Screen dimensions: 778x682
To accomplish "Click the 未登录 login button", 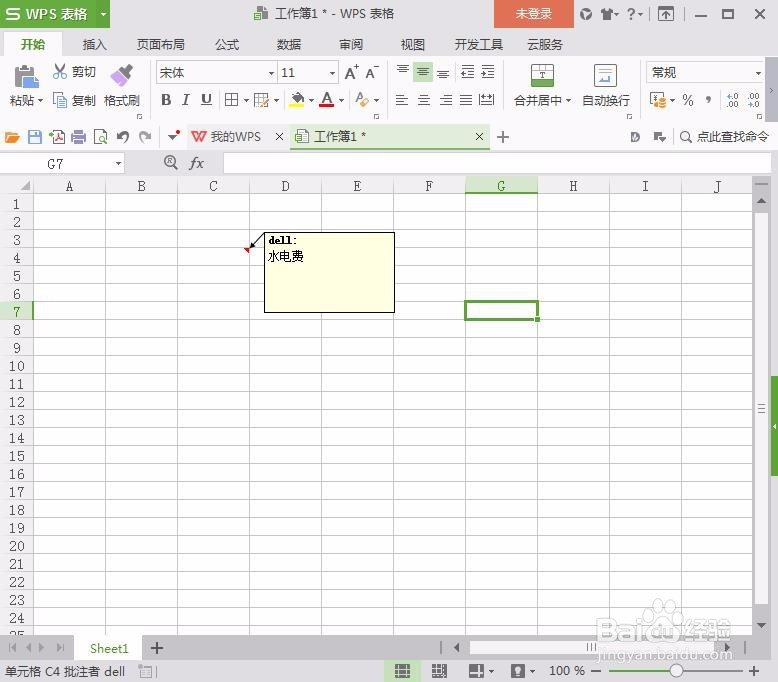I will [x=533, y=14].
